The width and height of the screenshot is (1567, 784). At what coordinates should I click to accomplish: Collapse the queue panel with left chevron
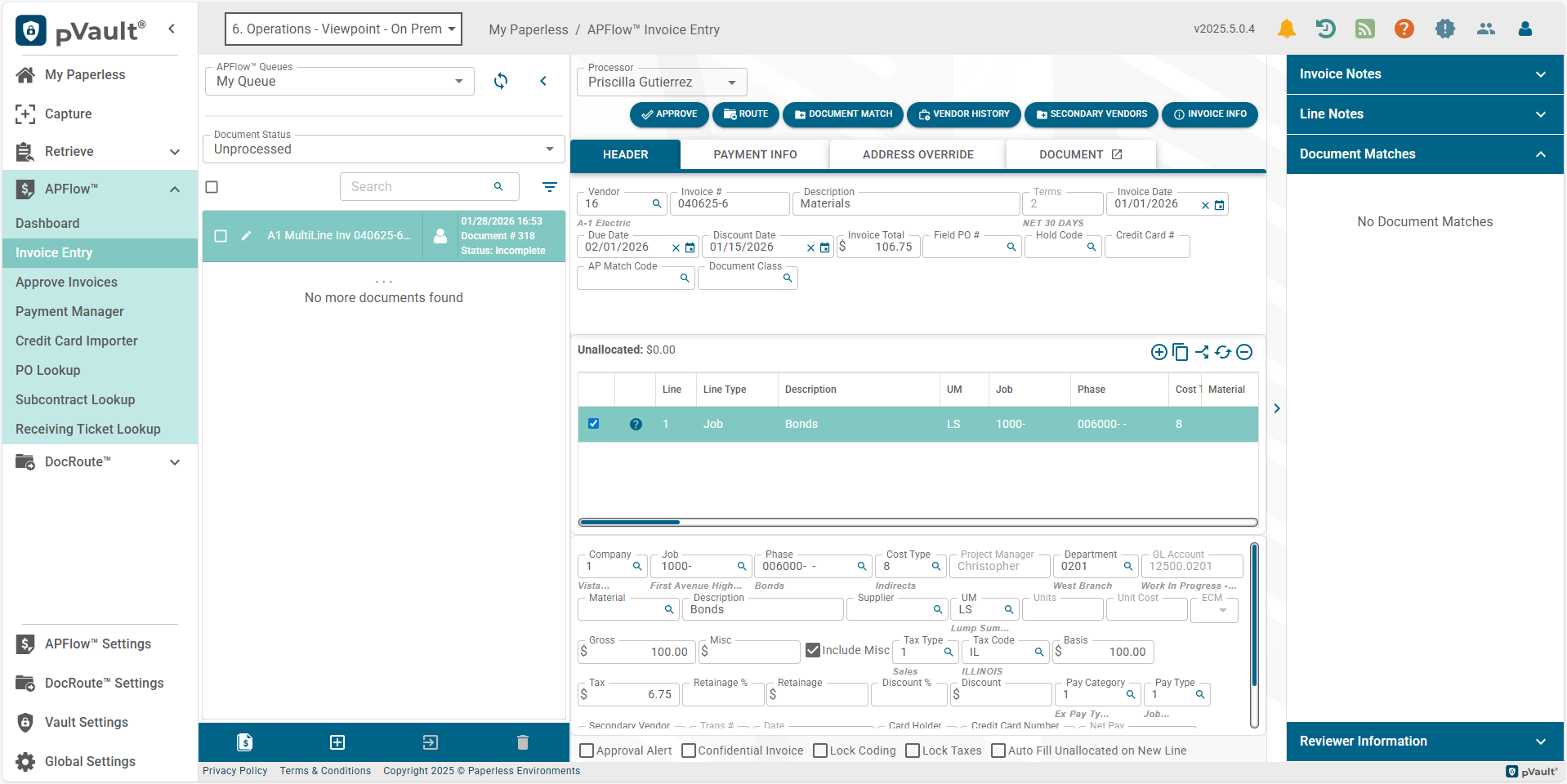point(543,81)
